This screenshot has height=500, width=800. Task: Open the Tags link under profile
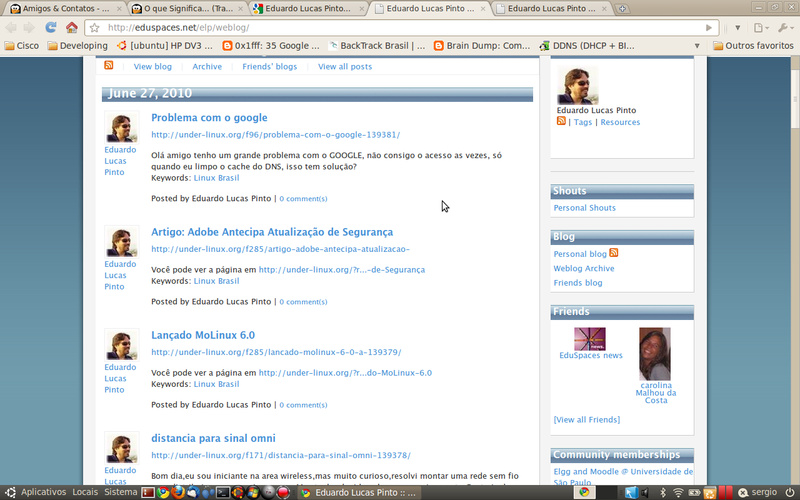coord(583,122)
